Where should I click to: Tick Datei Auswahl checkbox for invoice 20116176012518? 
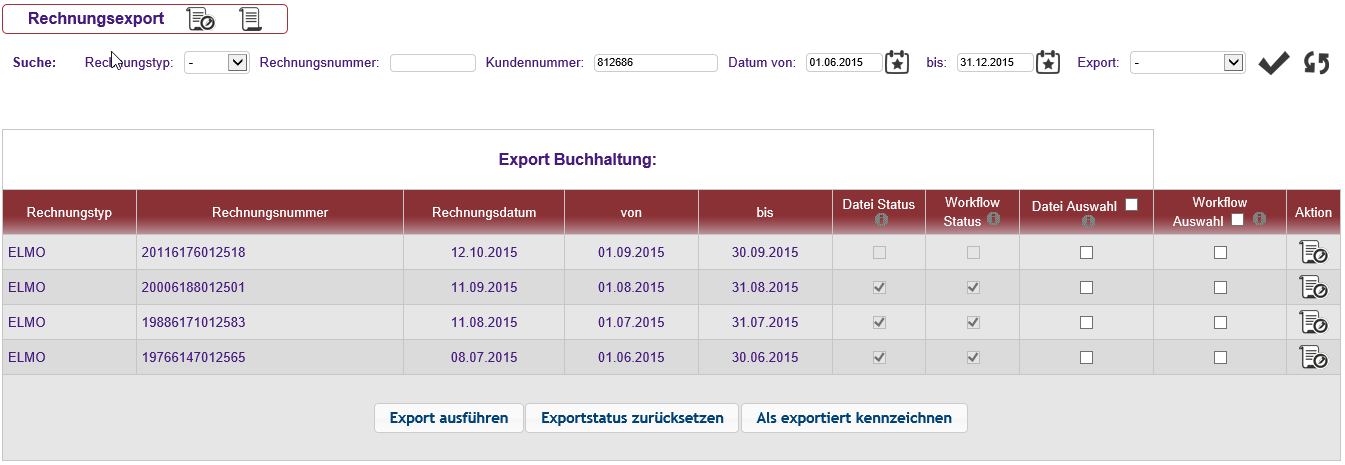[1086, 253]
